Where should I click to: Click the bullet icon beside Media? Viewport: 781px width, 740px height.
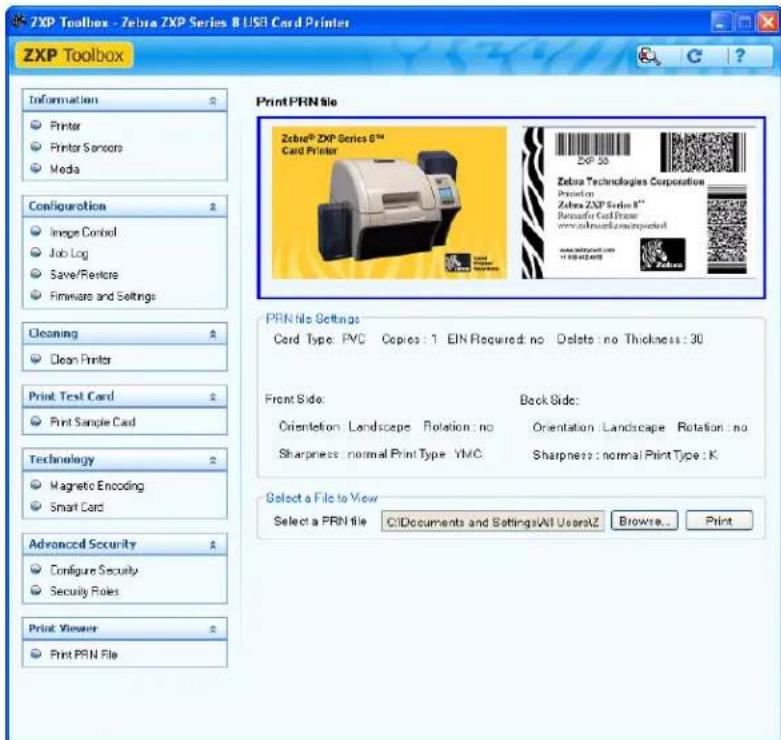[36, 168]
